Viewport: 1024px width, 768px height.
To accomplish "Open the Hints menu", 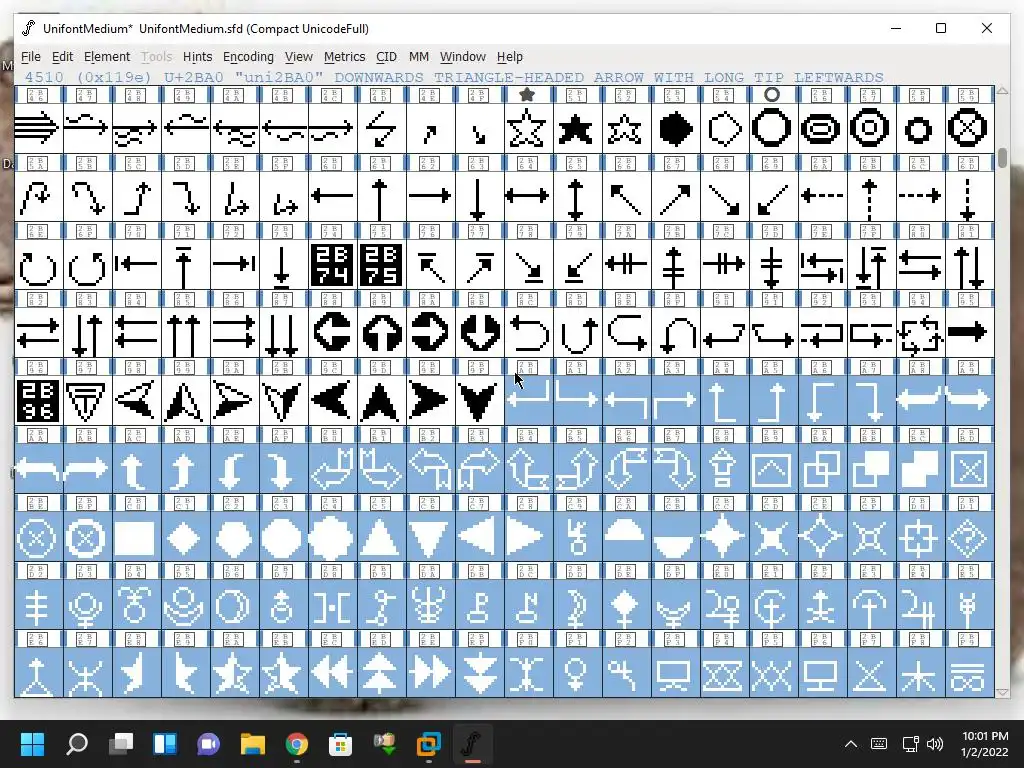I will pyautogui.click(x=197, y=57).
